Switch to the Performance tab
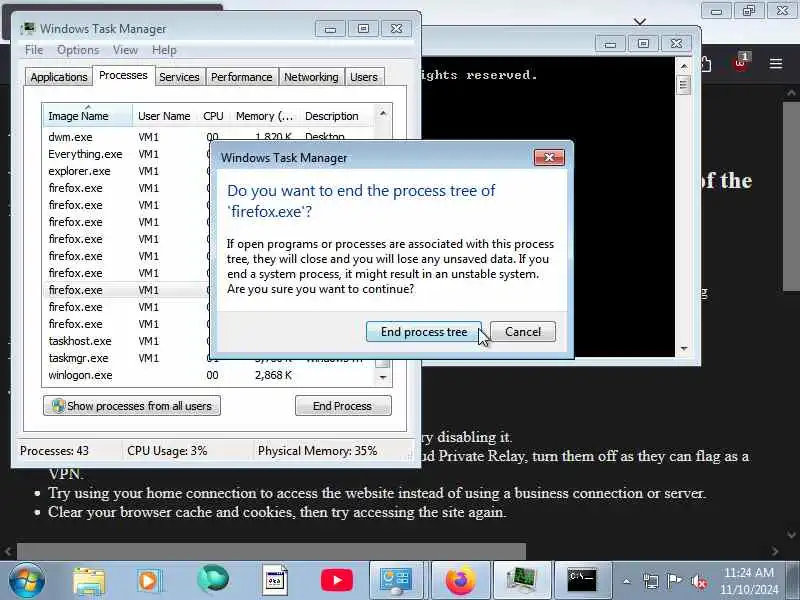This screenshot has height=600, width=800. coord(241,77)
